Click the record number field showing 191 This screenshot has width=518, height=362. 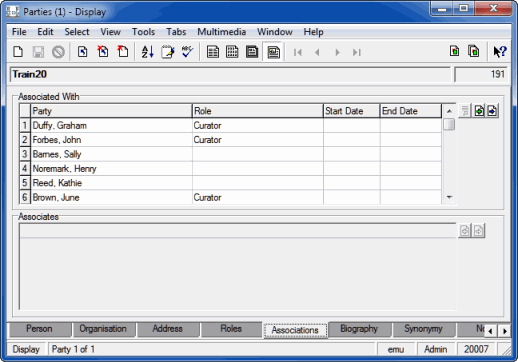tap(481, 74)
